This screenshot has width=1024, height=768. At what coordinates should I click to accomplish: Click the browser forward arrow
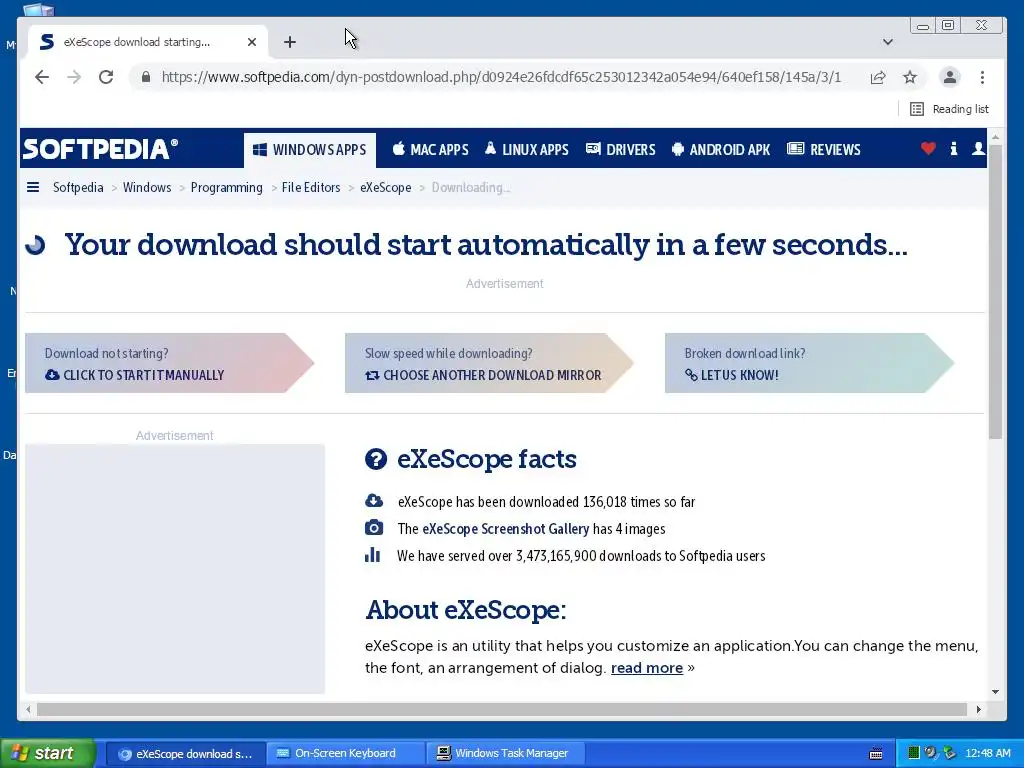[x=74, y=77]
